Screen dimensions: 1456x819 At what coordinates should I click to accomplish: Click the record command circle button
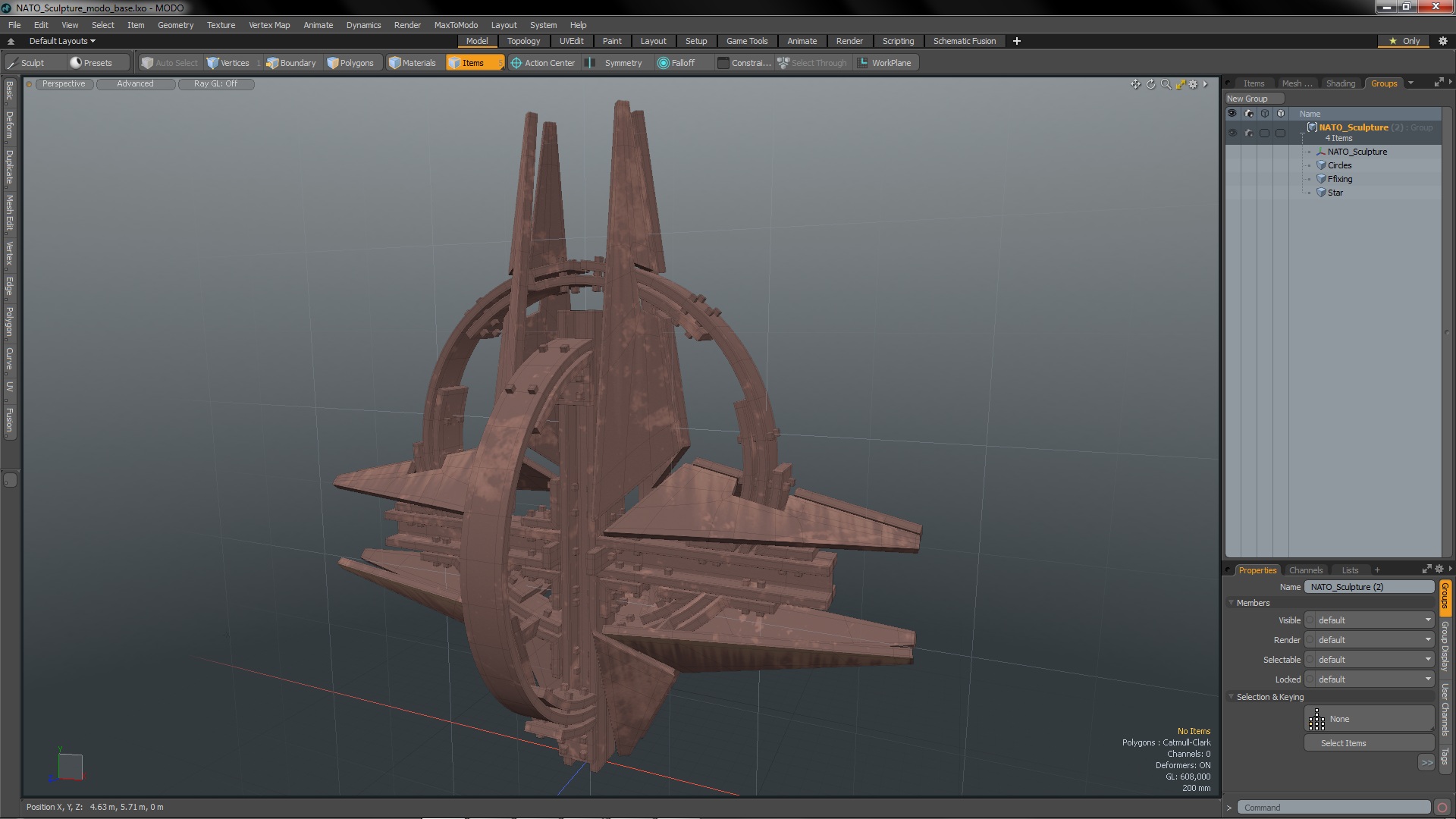(x=1442, y=808)
